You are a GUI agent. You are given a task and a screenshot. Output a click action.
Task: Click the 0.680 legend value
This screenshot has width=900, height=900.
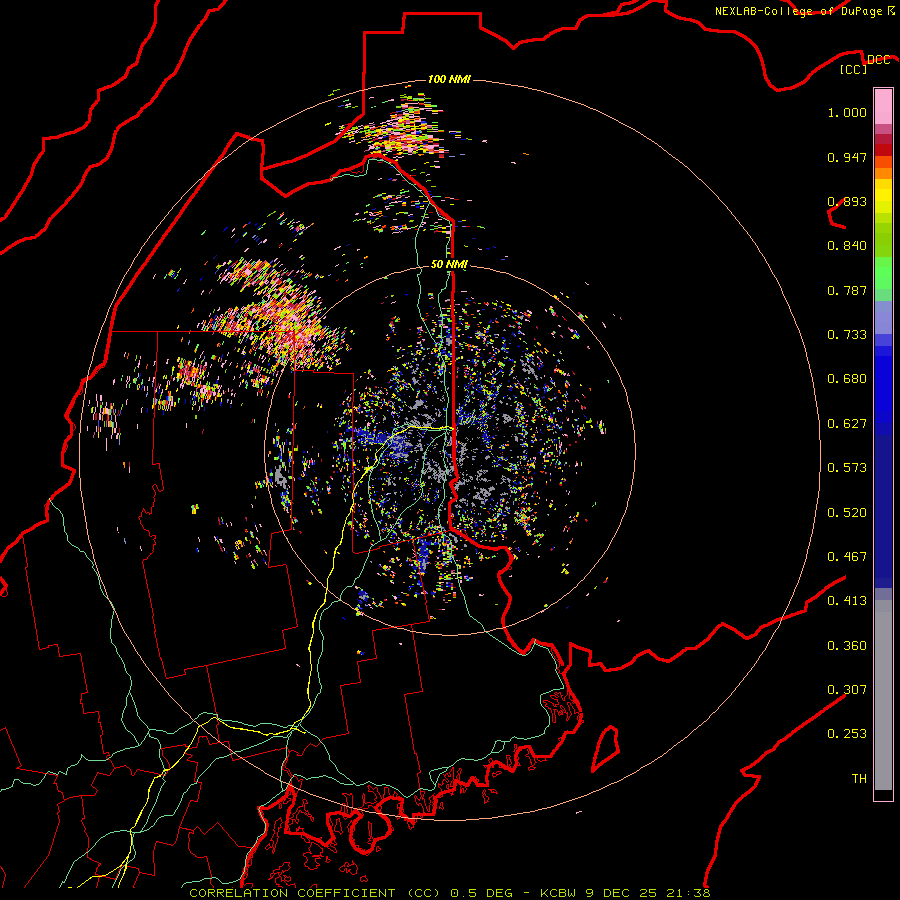point(847,379)
